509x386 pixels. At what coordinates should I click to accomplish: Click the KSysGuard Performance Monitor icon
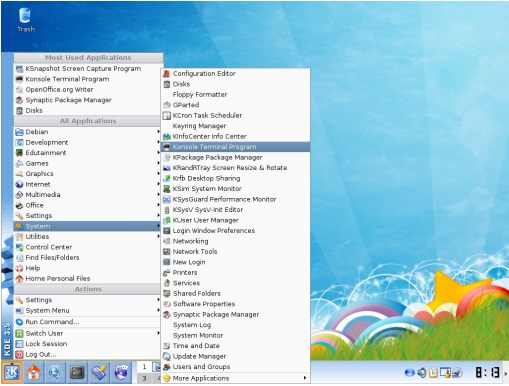(167, 199)
